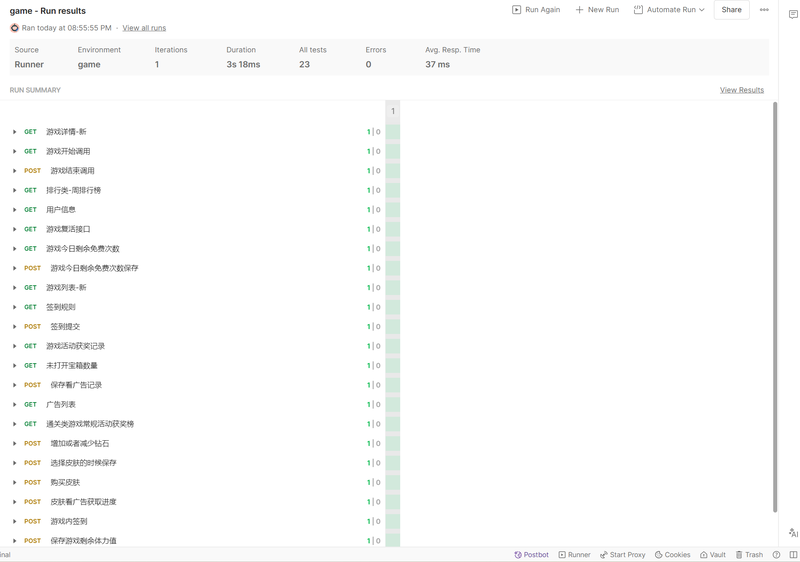Viewport: 800px width, 562px height.
Task: Expand the 游戏复活接口 request row
Action: [14, 229]
